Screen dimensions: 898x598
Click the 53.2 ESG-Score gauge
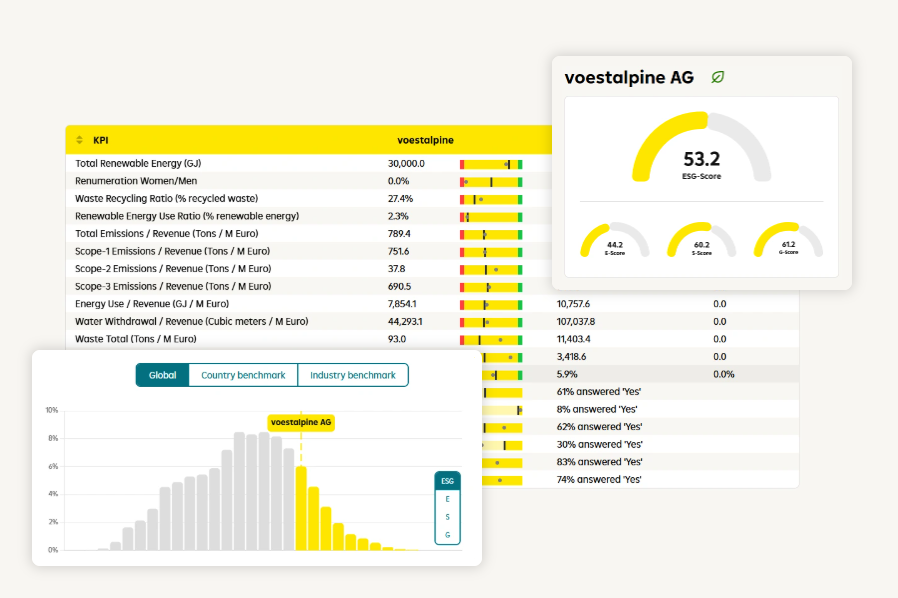click(x=702, y=148)
